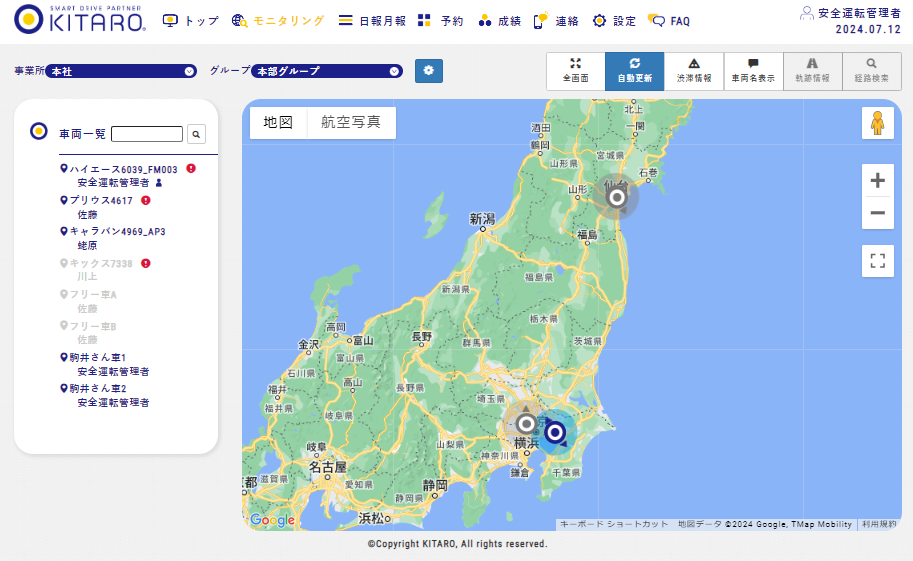The width and height of the screenshot is (913, 561).
Task: Select vehicle フリー車B
Action: click(93, 326)
